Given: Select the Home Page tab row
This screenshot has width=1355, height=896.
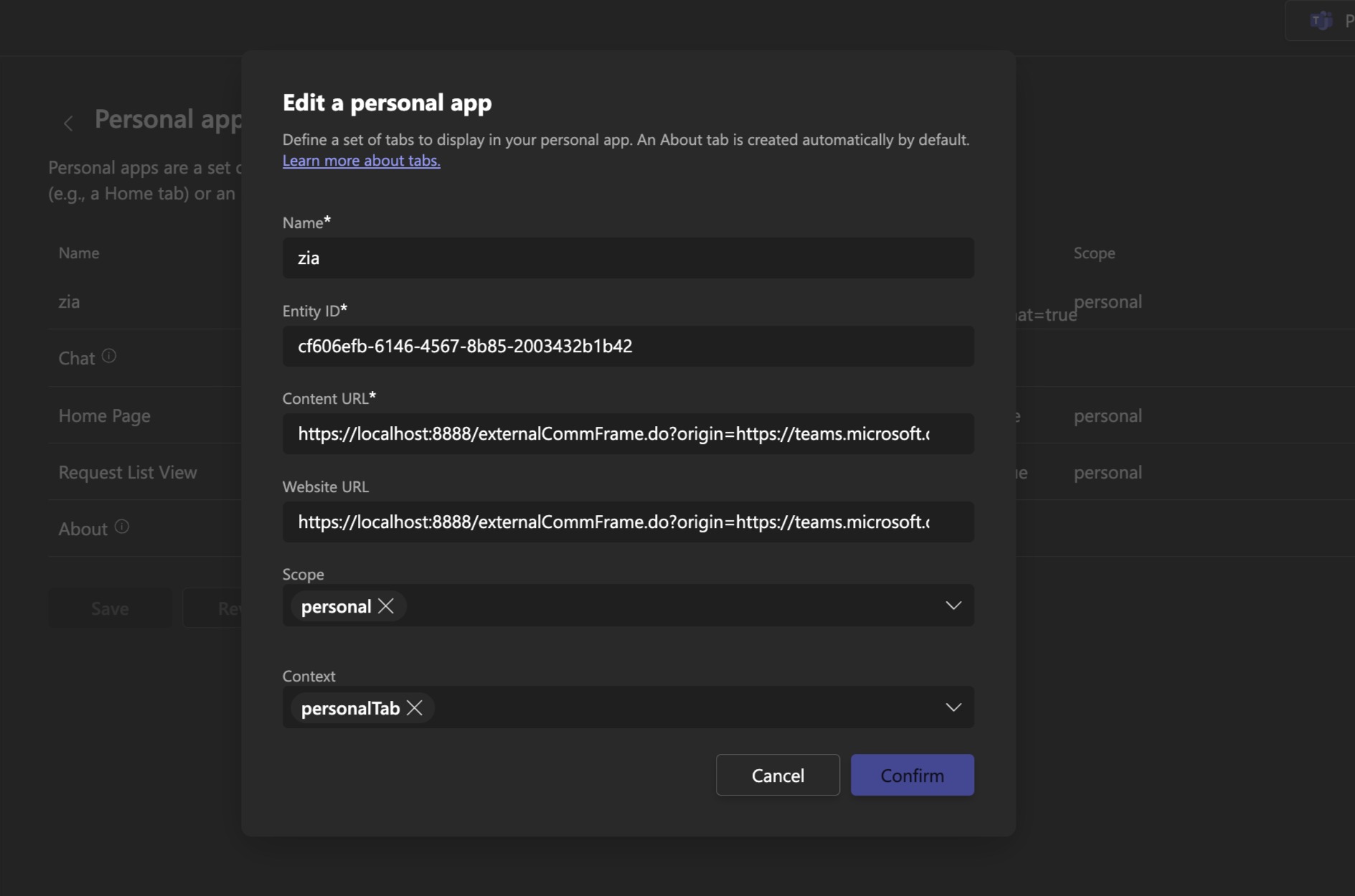Looking at the screenshot, I should pyautogui.click(x=105, y=416).
